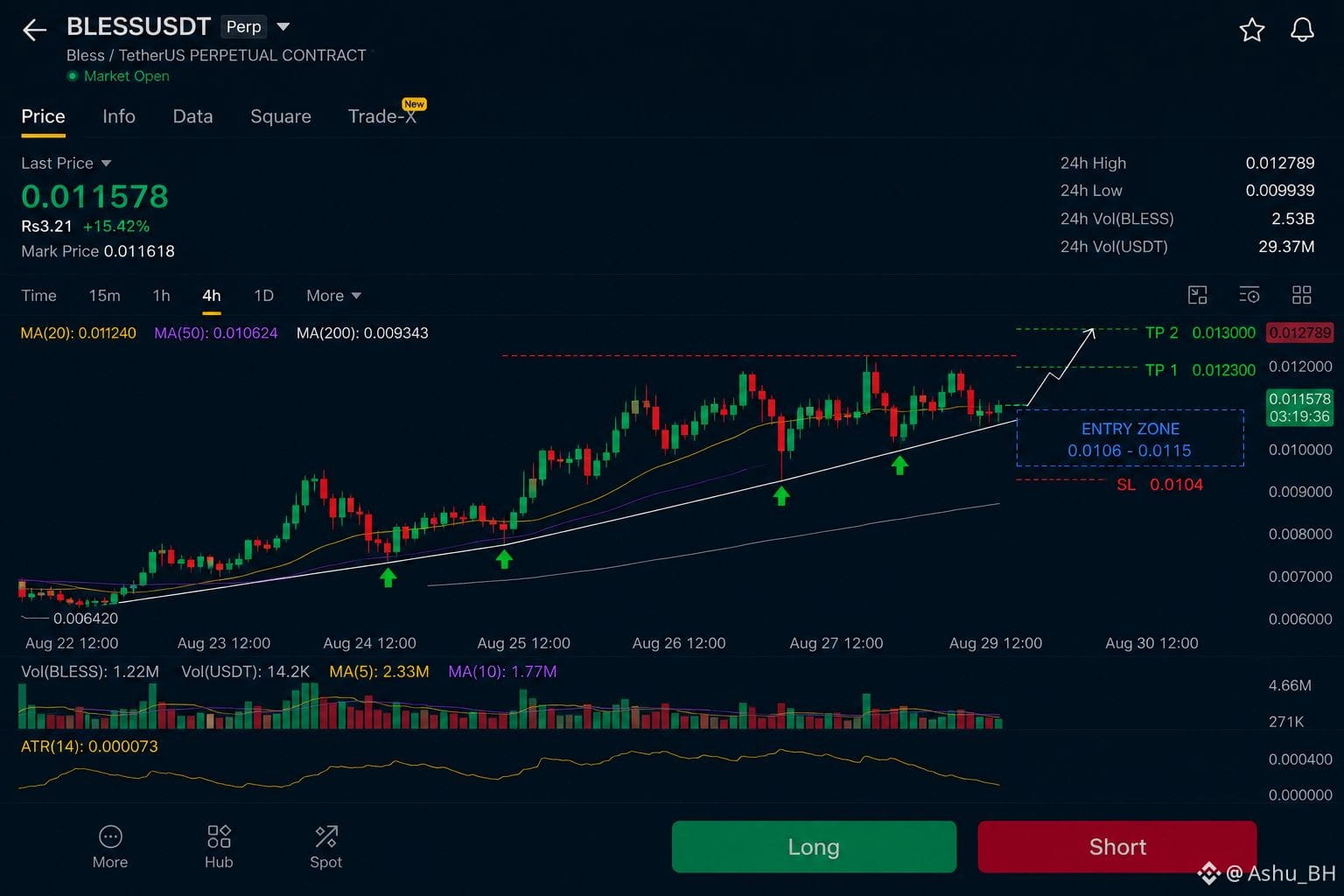This screenshot has height=896, width=1344.
Task: Open the Square tab
Action: pos(280,116)
